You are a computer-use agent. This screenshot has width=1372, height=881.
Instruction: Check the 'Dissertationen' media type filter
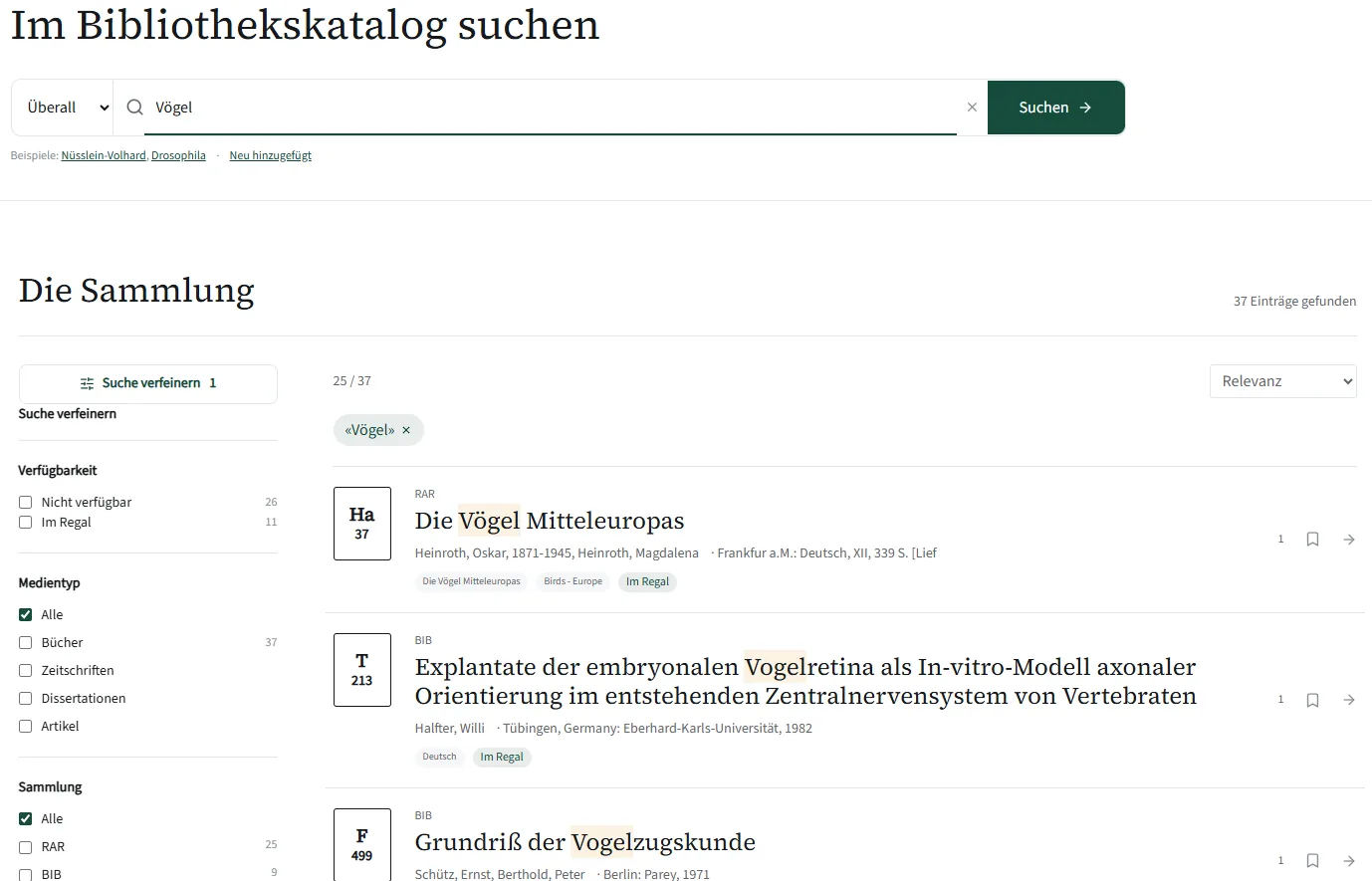[26, 699]
